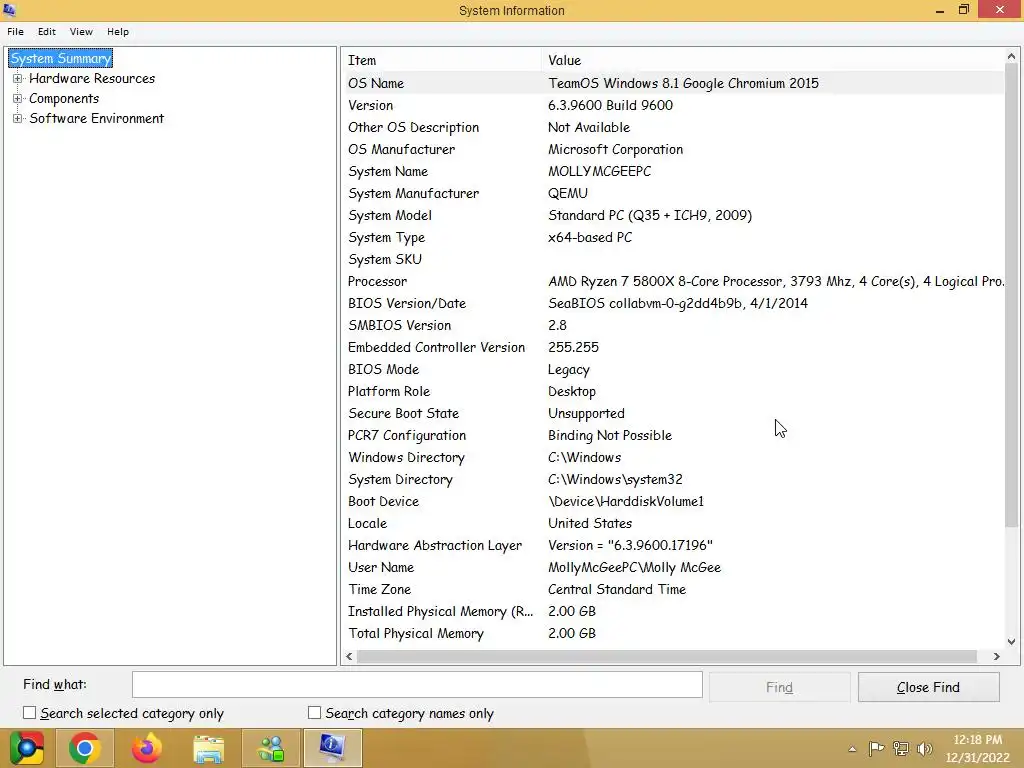Open the File menu
The height and width of the screenshot is (768, 1024).
coord(16,31)
